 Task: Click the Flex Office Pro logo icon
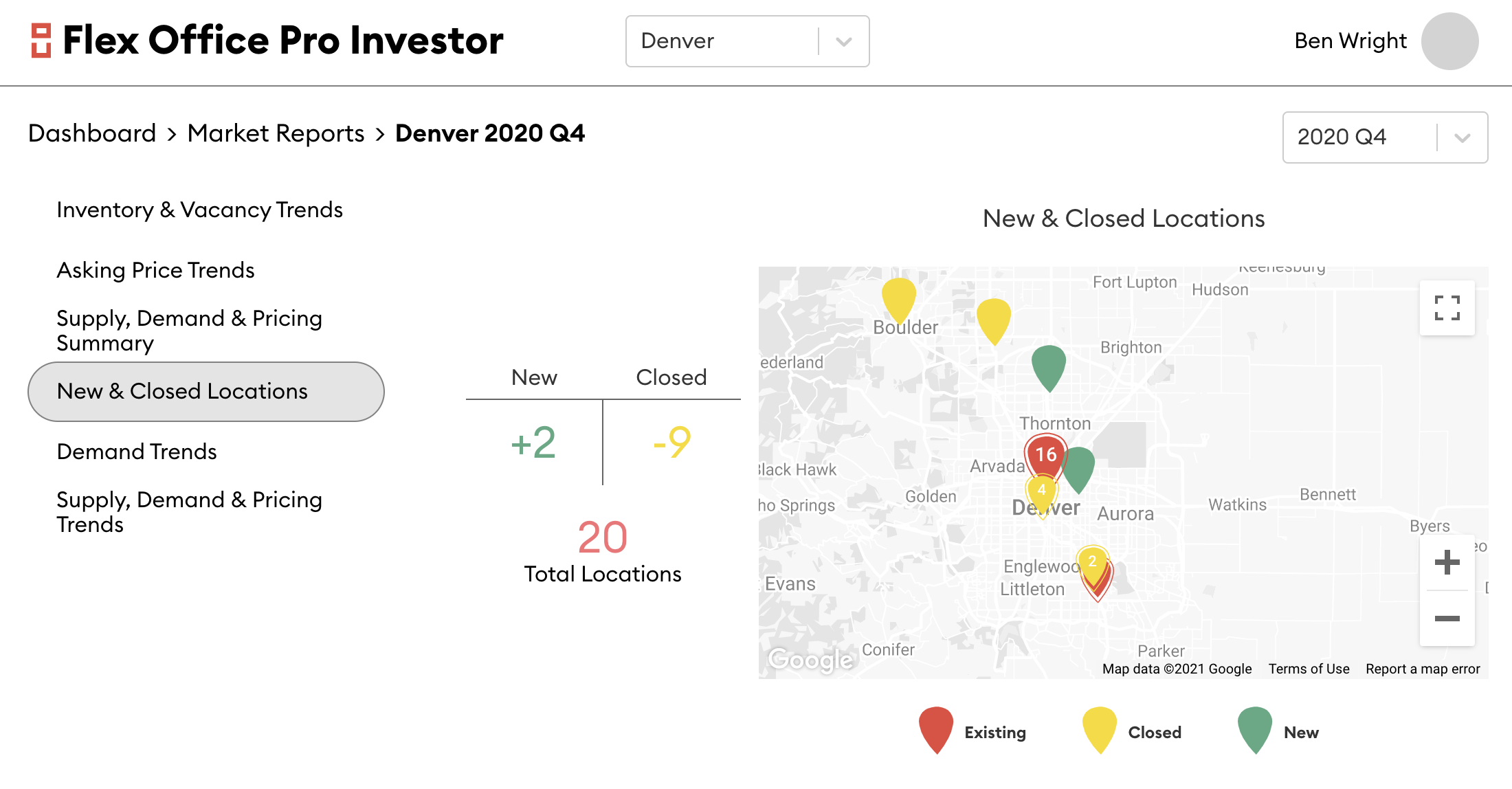pos(41,41)
